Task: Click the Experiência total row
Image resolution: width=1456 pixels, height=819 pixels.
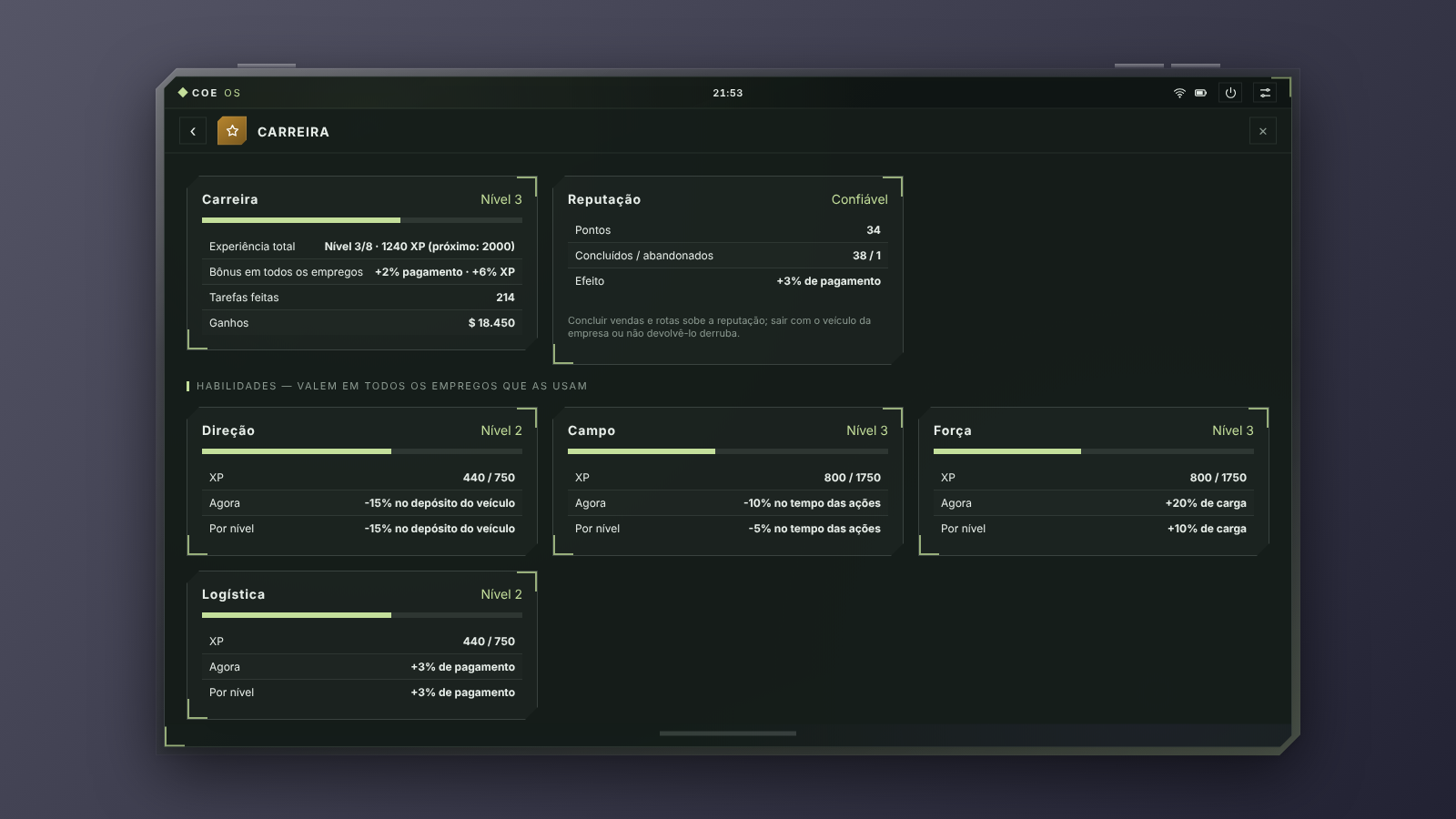Action: point(362,247)
